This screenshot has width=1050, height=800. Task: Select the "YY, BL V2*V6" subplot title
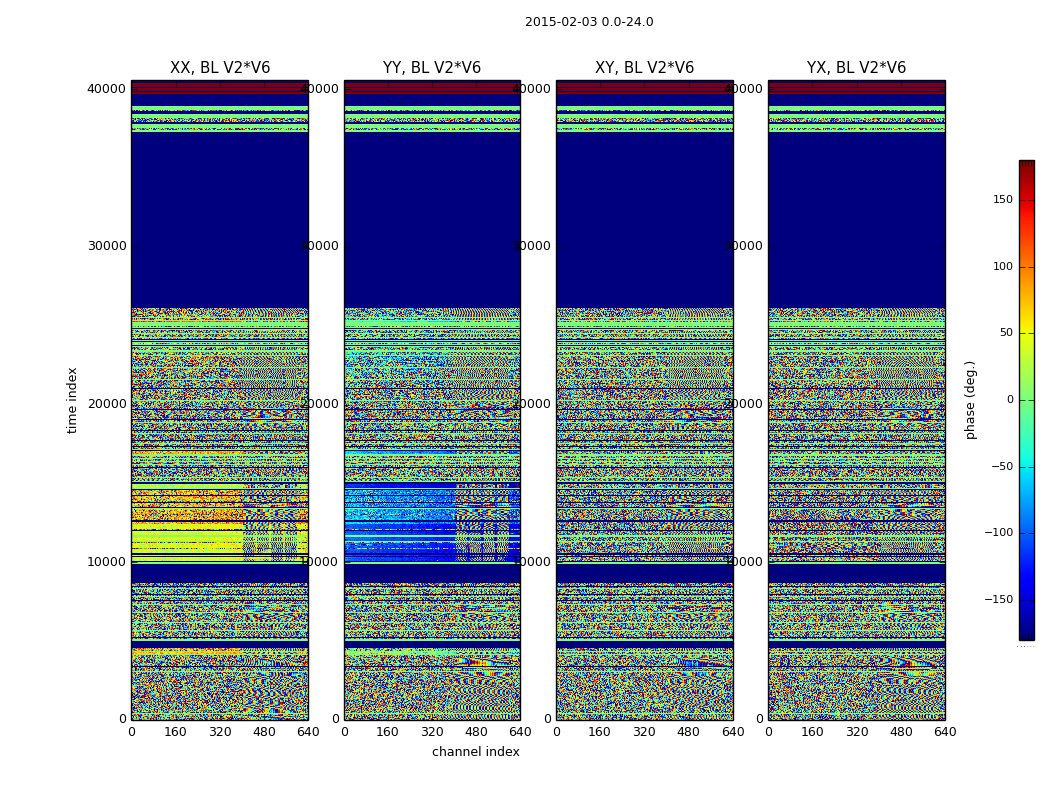(432, 68)
